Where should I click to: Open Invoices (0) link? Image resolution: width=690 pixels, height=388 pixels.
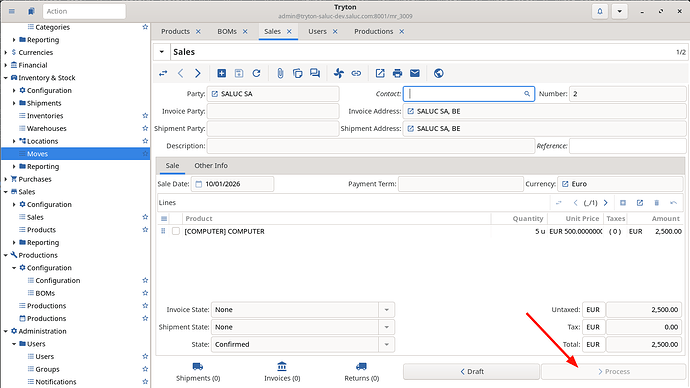point(282,372)
